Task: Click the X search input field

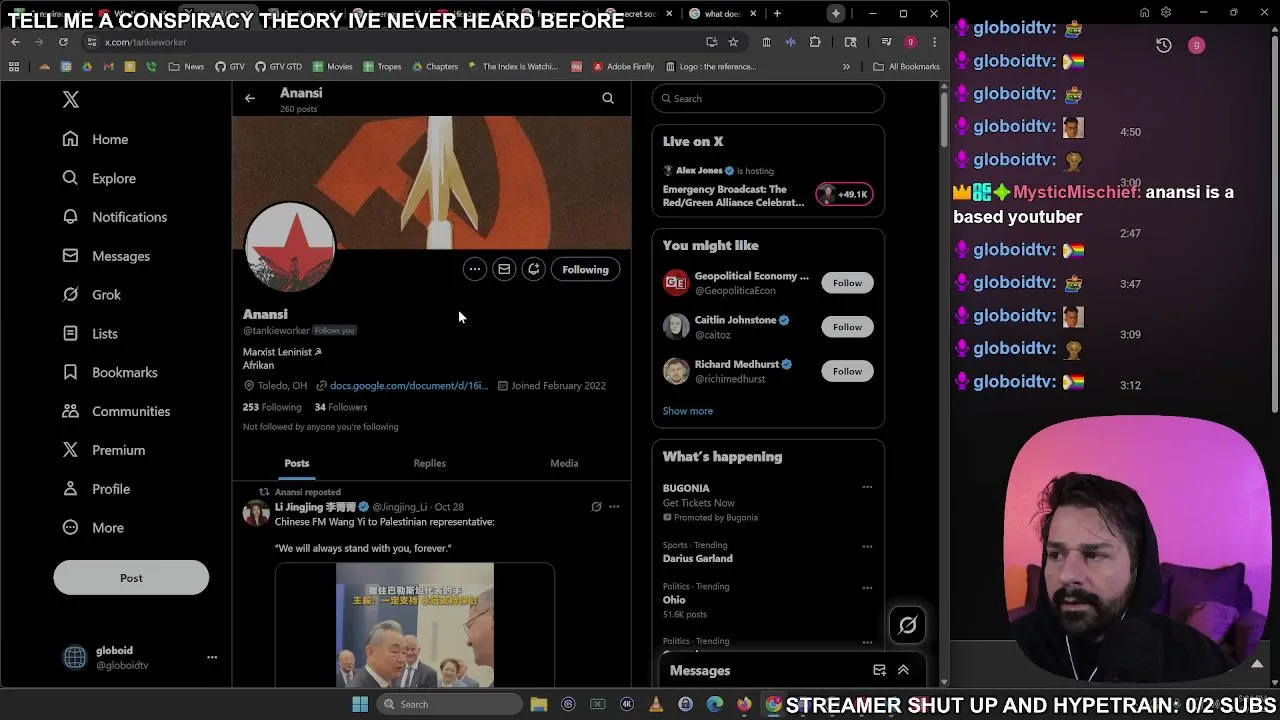Action: click(768, 98)
